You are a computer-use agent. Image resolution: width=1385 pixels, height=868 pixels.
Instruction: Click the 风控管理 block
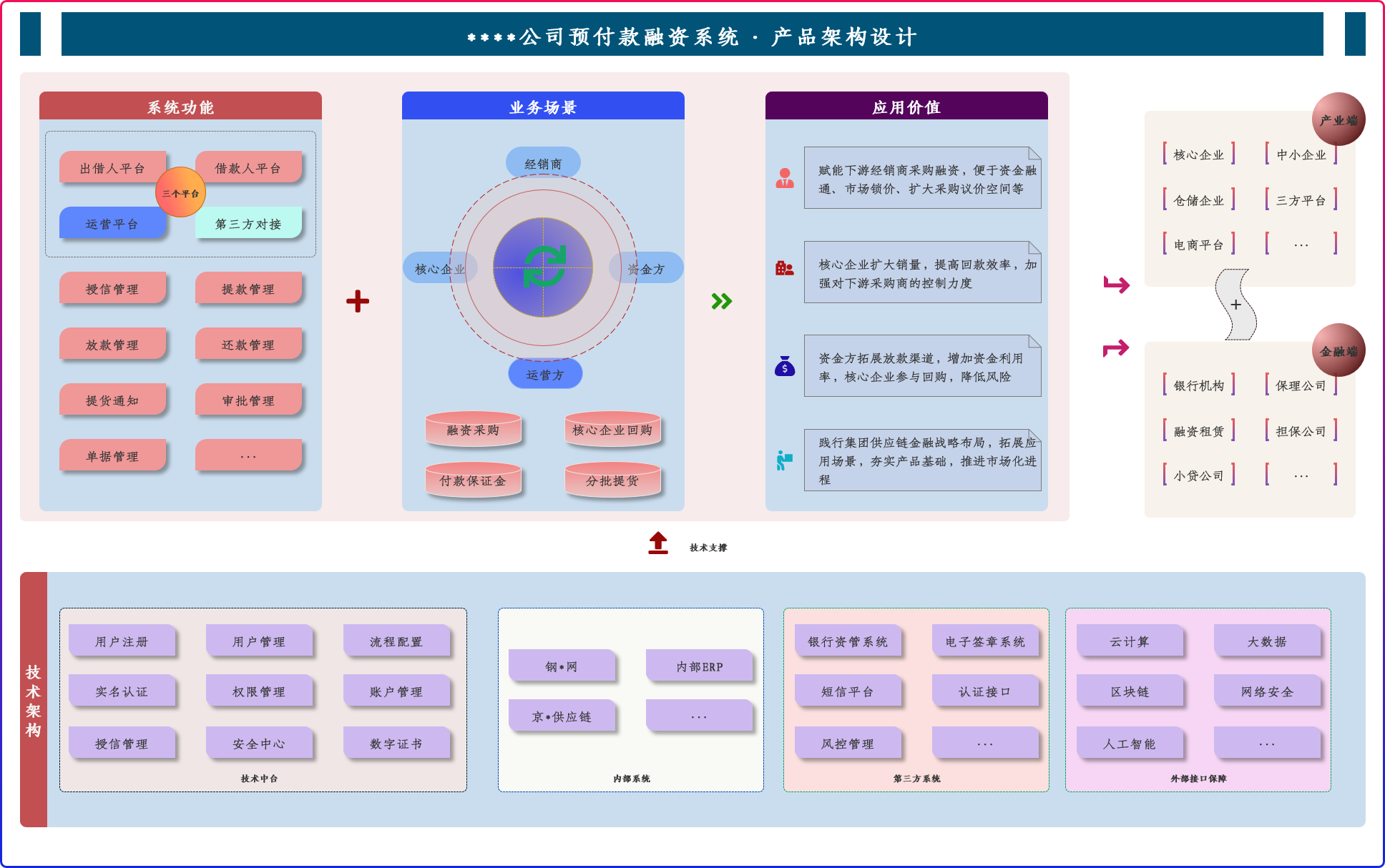pos(848,743)
